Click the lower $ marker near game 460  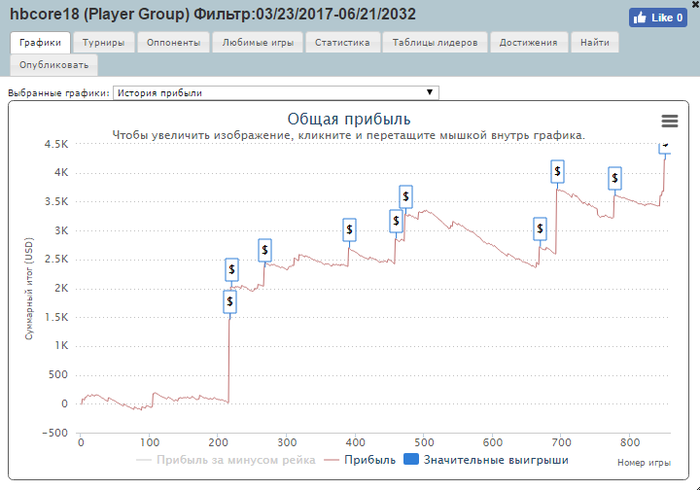(396, 221)
